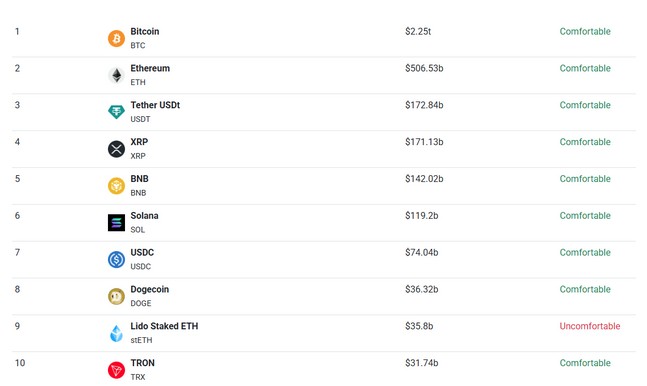Click the Ethereum diamond logo icon
The width and height of the screenshot is (647, 386).
116,75
